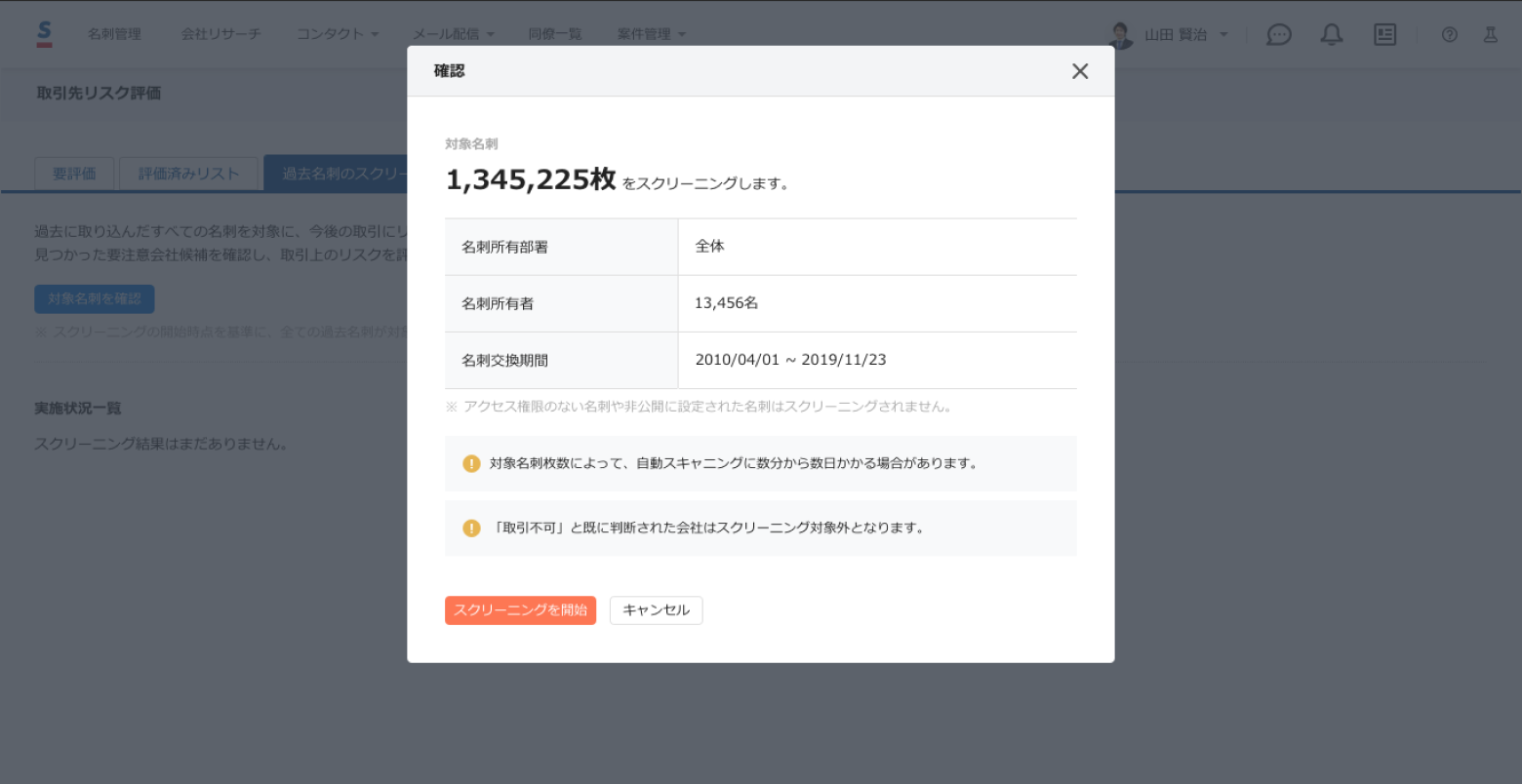Click the lab flask icon
The width and height of the screenshot is (1522, 784).
(x=1490, y=34)
